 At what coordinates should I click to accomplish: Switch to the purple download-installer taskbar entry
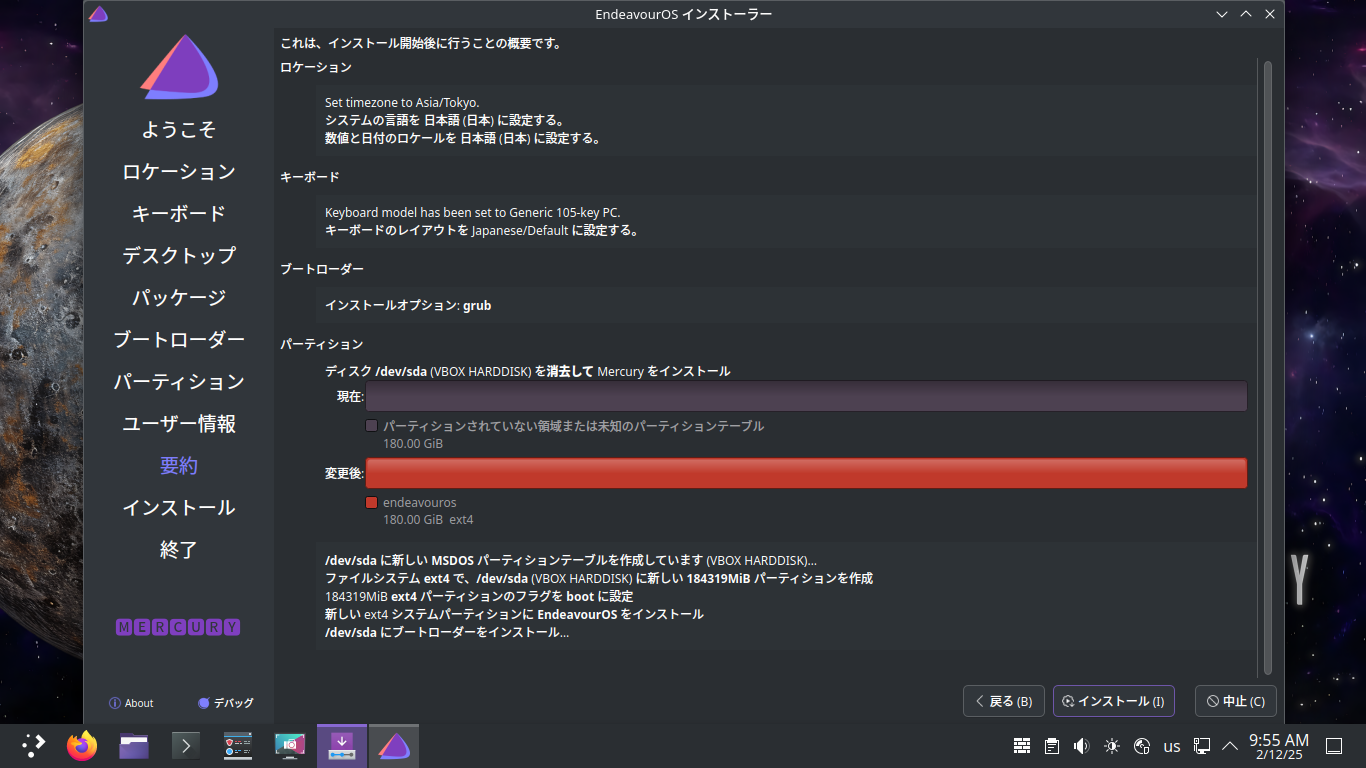pos(342,745)
